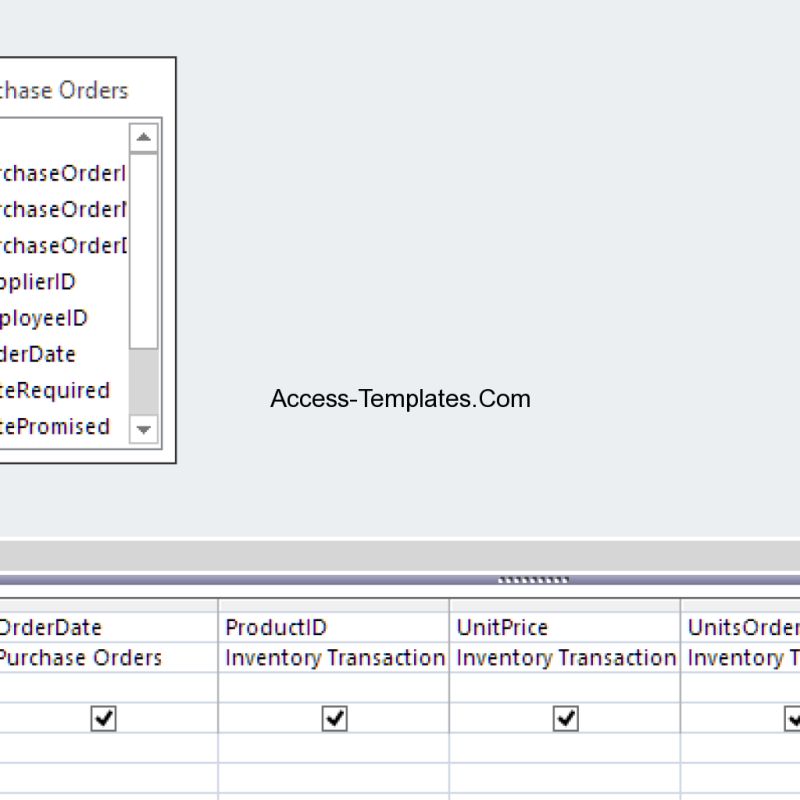Click the scrollbar down arrow in the field list
Image resolution: width=800 pixels, height=800 pixels.
(143, 430)
